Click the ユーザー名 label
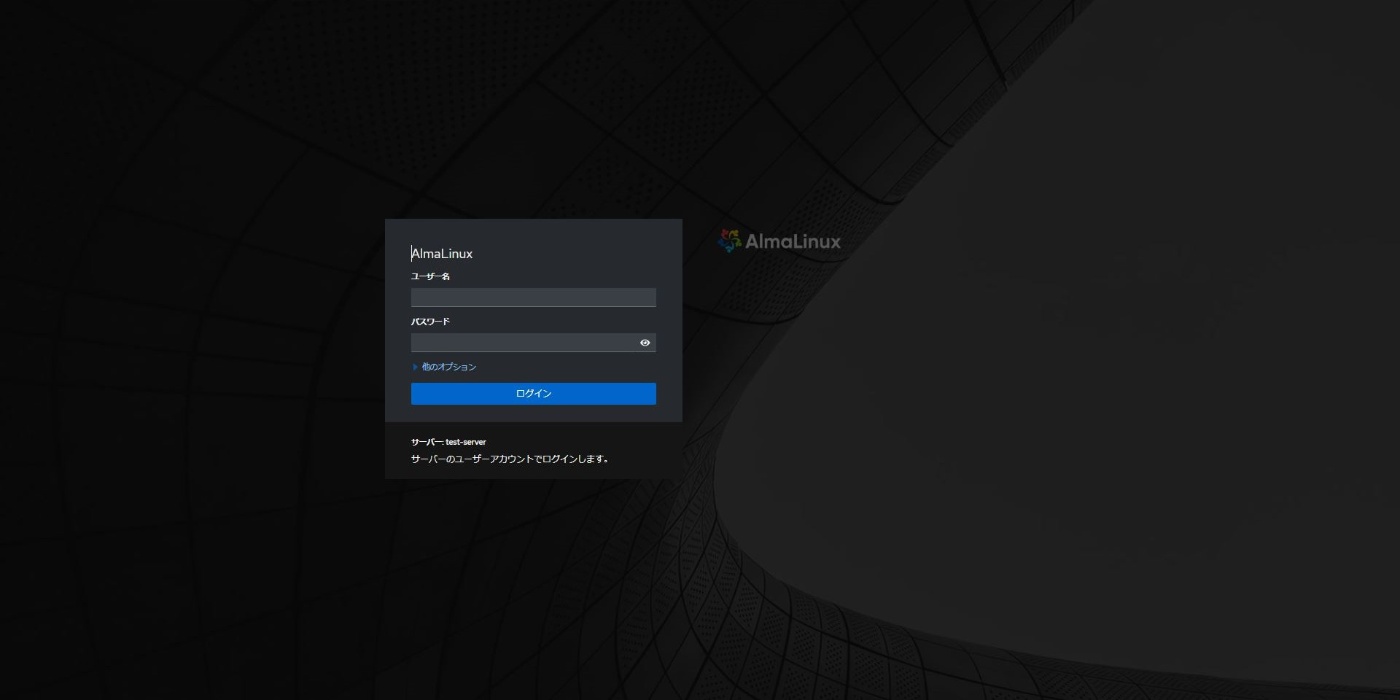The width and height of the screenshot is (1400, 700). (x=430, y=276)
